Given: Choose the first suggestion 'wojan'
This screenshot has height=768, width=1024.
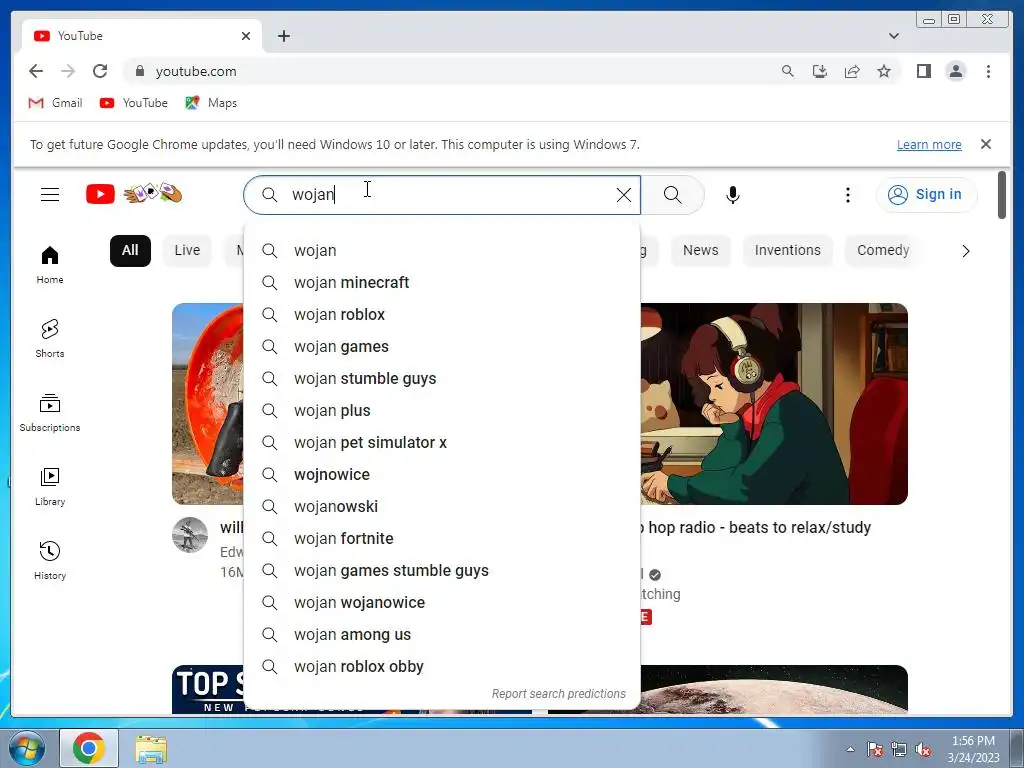Looking at the screenshot, I should 441,251.
